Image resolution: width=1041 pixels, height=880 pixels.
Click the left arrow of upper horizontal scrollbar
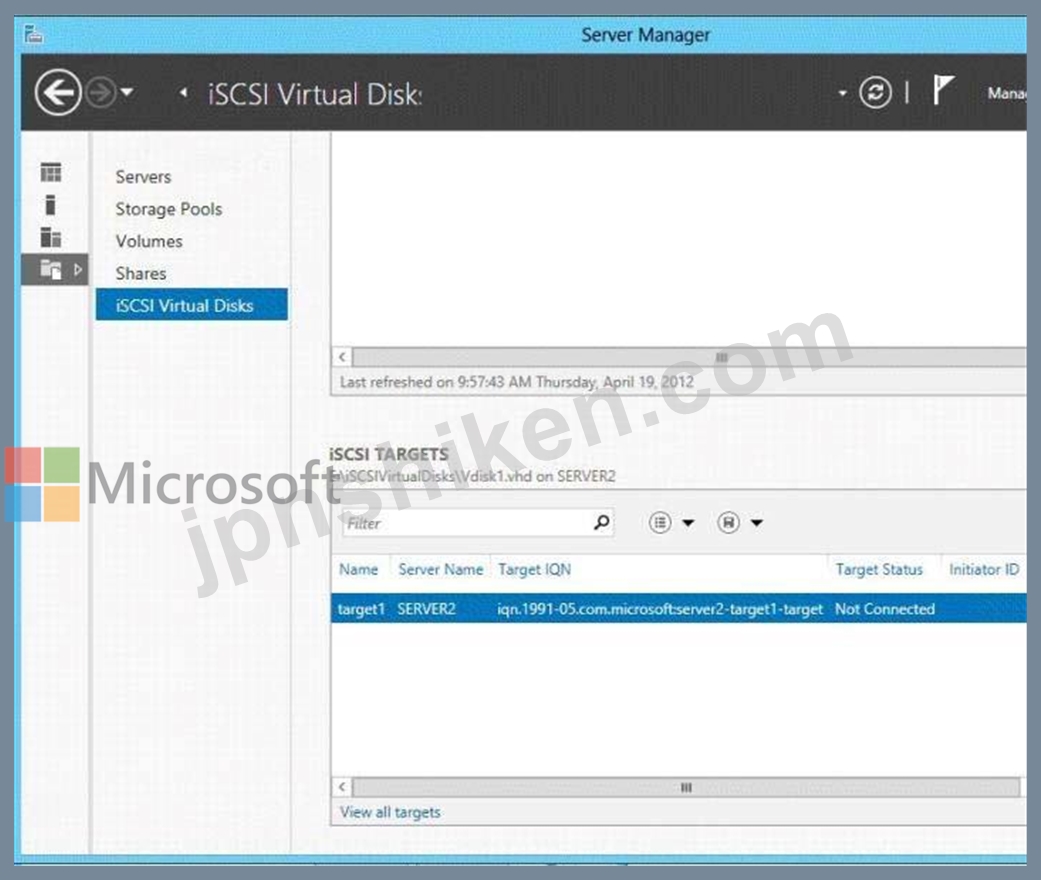342,357
